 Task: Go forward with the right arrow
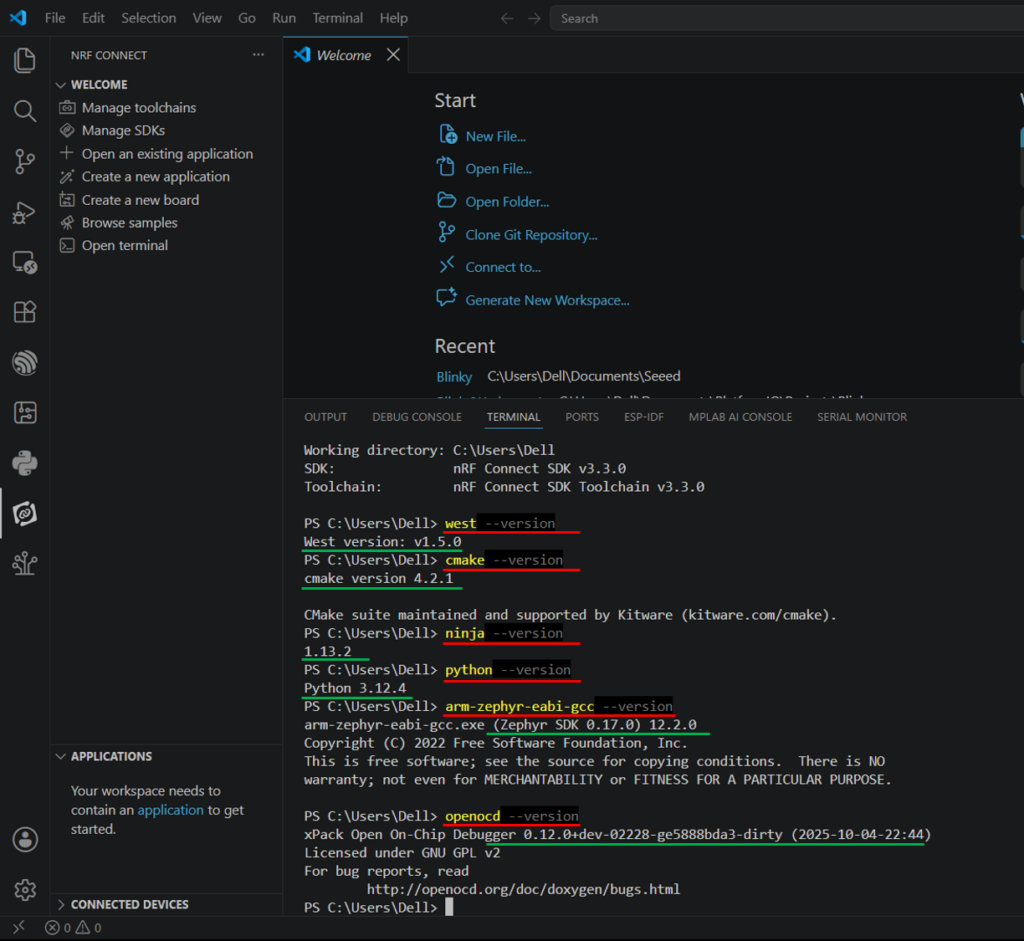point(534,18)
